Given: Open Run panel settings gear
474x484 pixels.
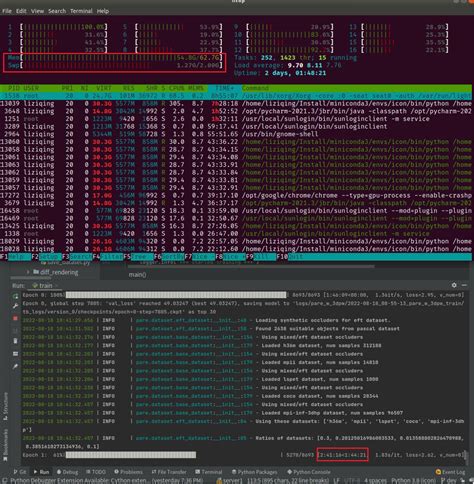Looking at the screenshot, I should [x=454, y=285].
